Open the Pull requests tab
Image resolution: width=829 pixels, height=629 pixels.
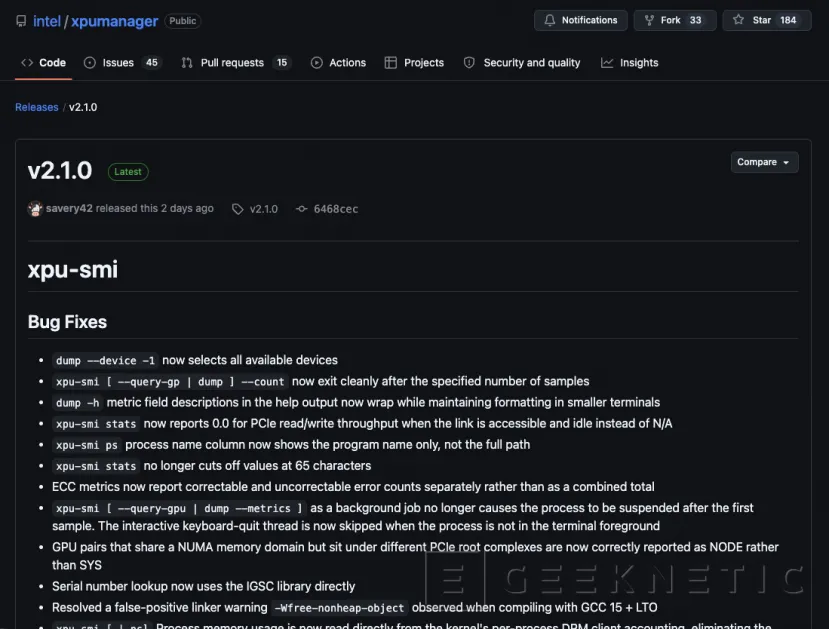click(x=236, y=62)
